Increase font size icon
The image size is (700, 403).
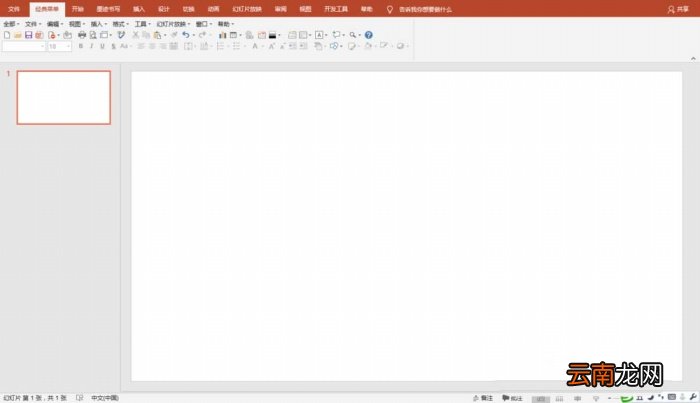[x=271, y=46]
